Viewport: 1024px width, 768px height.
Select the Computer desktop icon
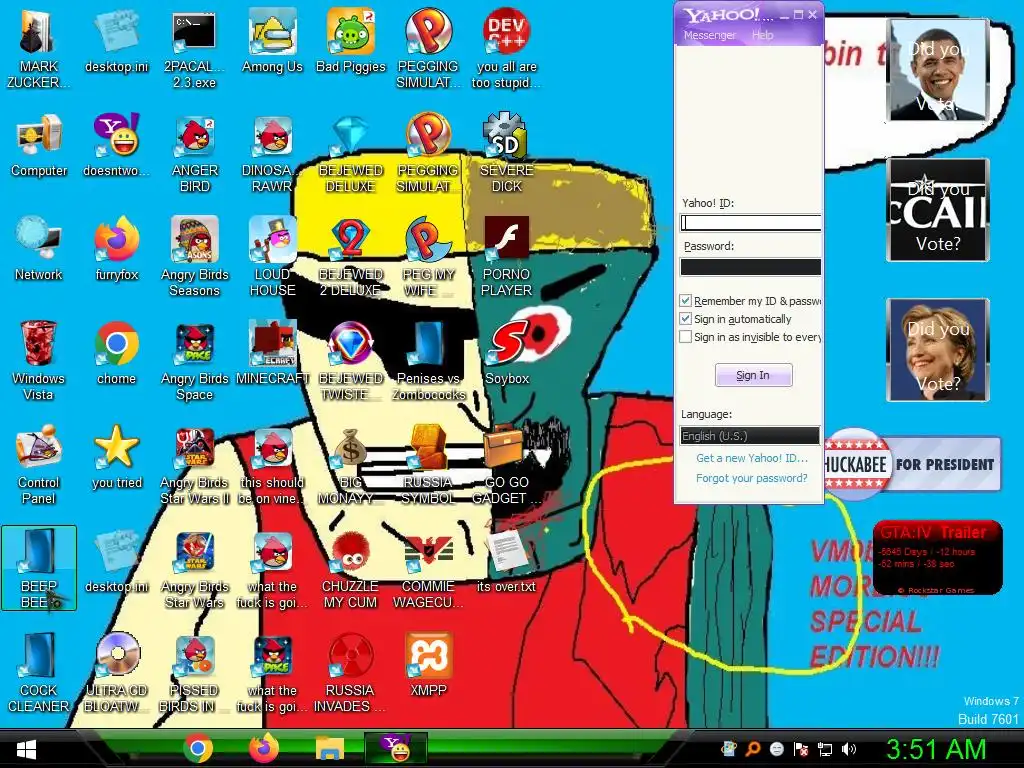point(39,145)
